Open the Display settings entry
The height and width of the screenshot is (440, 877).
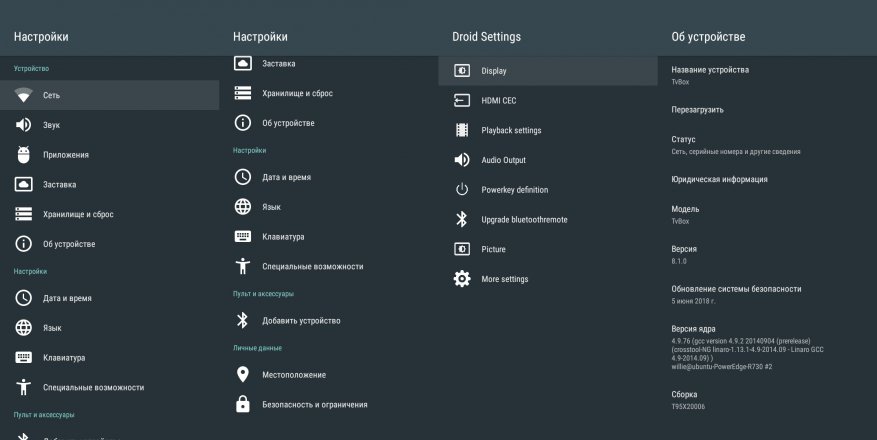point(494,71)
